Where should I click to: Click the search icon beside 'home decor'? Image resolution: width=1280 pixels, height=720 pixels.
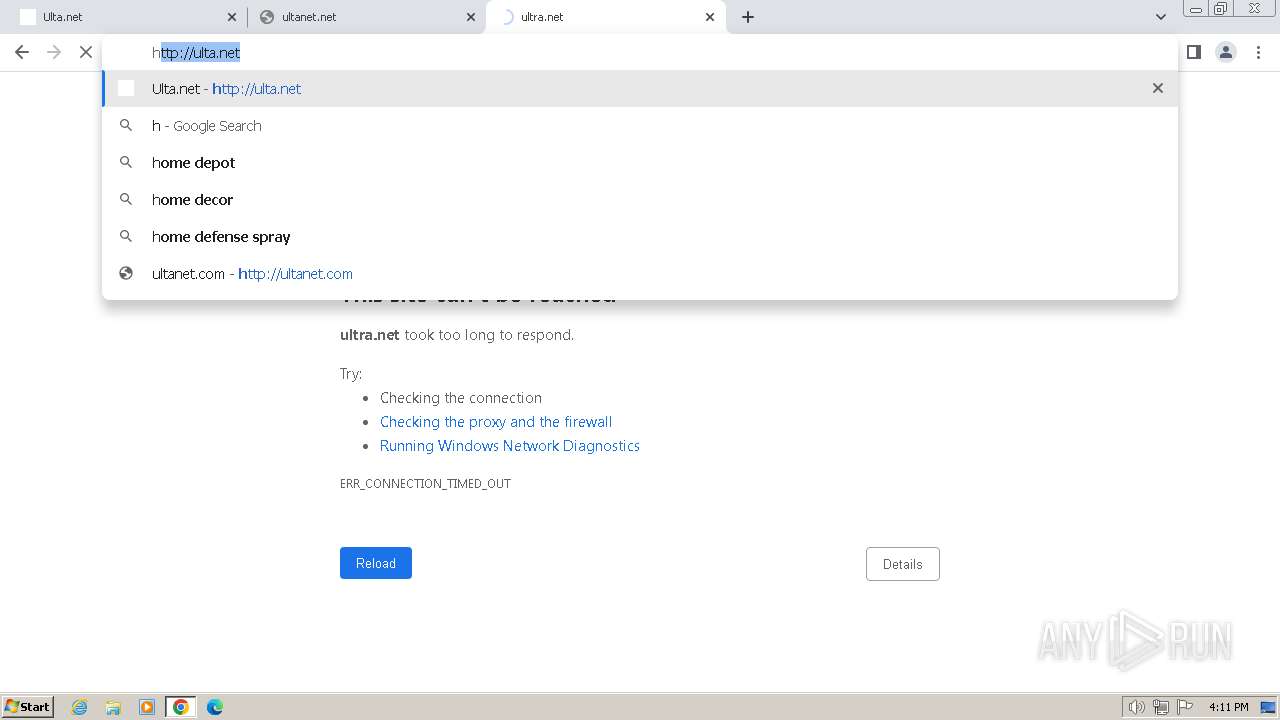point(126,199)
